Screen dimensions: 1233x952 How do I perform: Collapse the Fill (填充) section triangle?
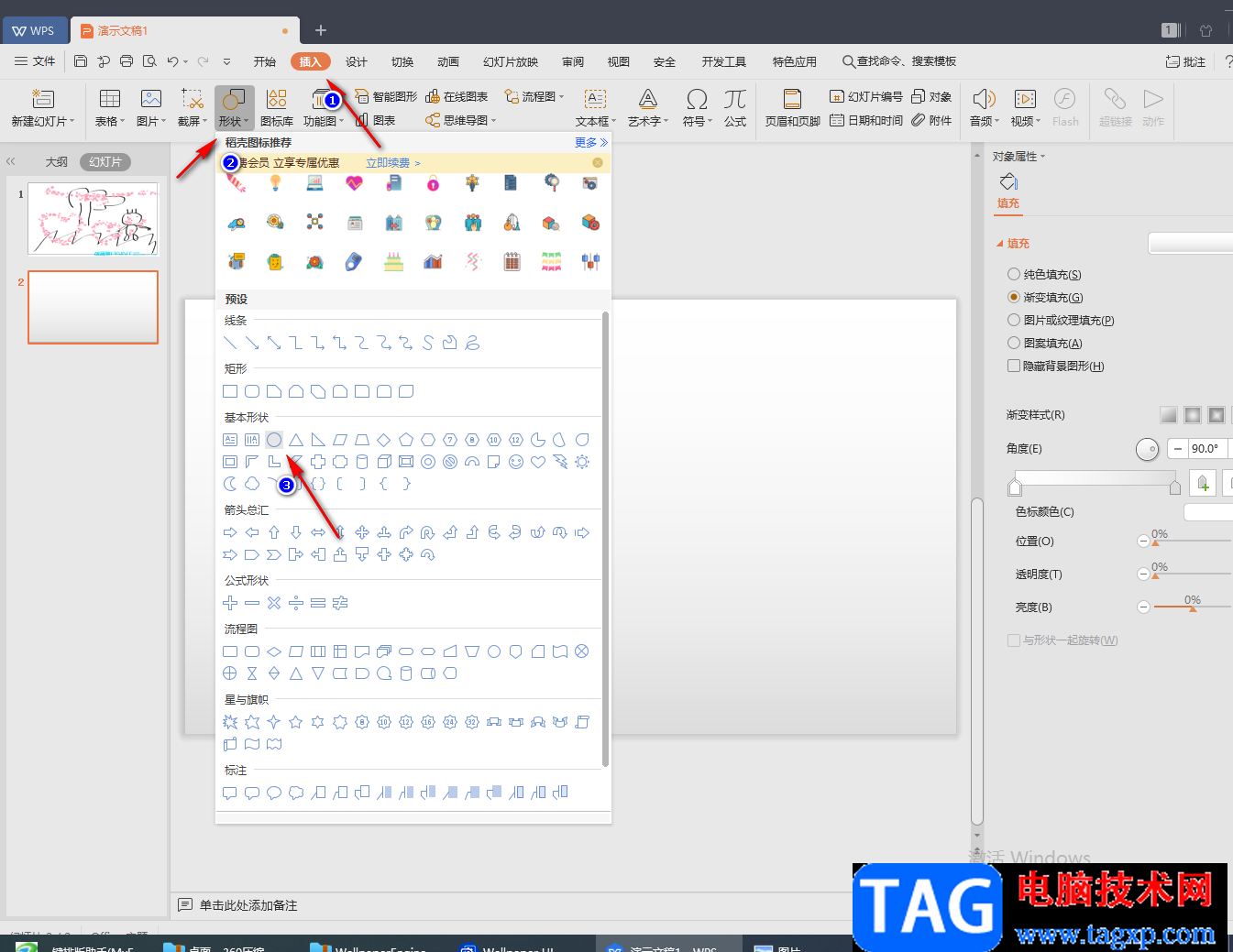click(1000, 244)
